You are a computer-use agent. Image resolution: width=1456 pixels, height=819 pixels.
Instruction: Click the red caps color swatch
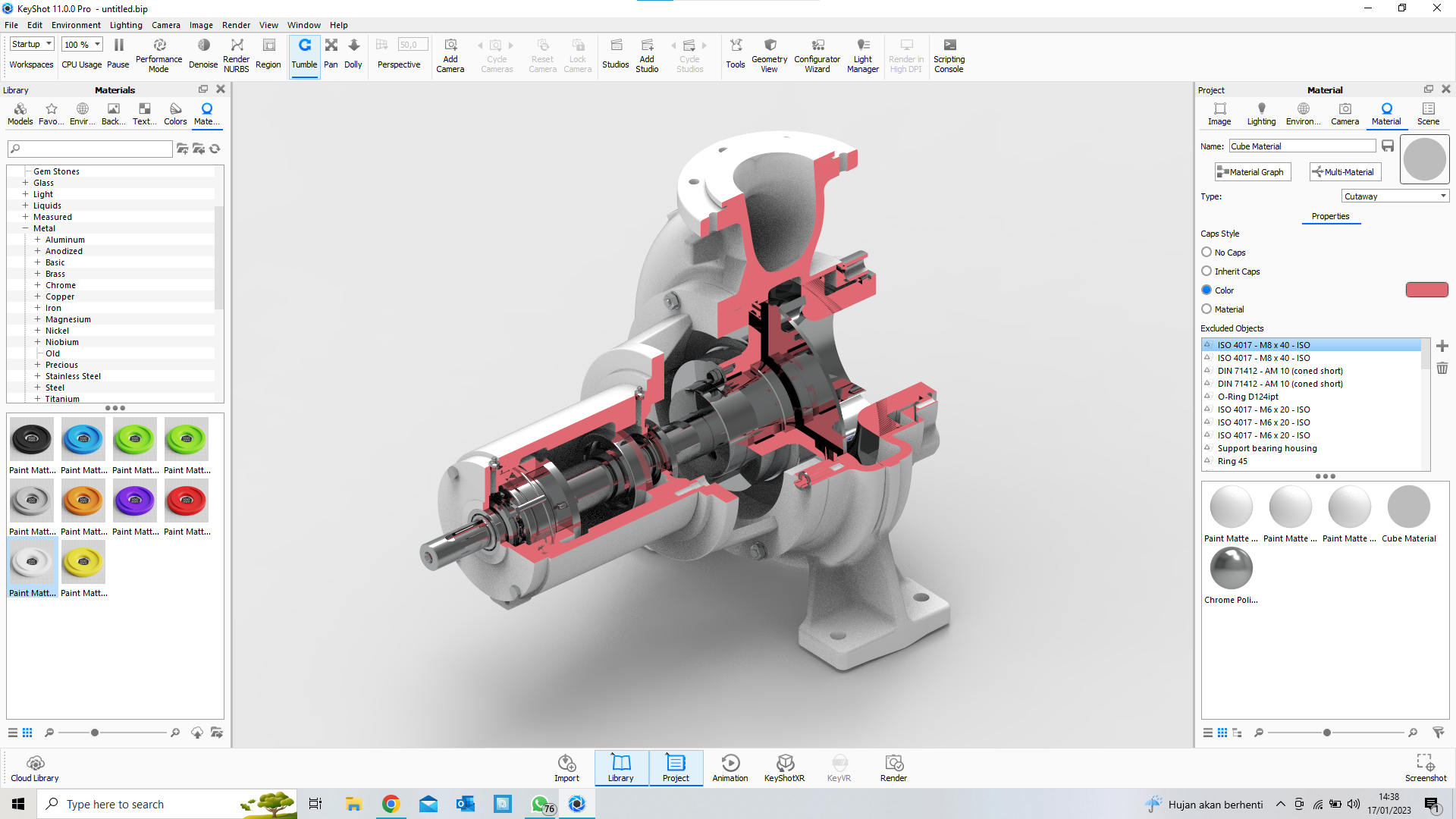tap(1426, 290)
